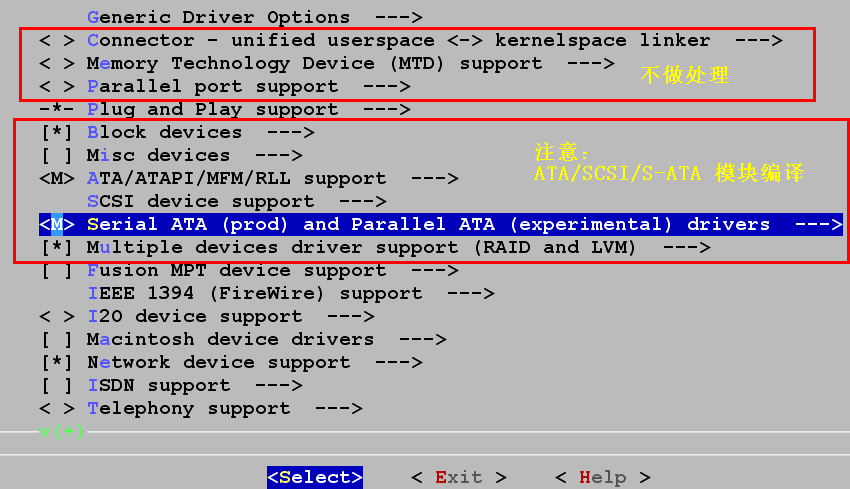Expand IEEE 1394 (FireWire) support arrow
The height and width of the screenshot is (489, 850).
pyautogui.click(x=470, y=293)
